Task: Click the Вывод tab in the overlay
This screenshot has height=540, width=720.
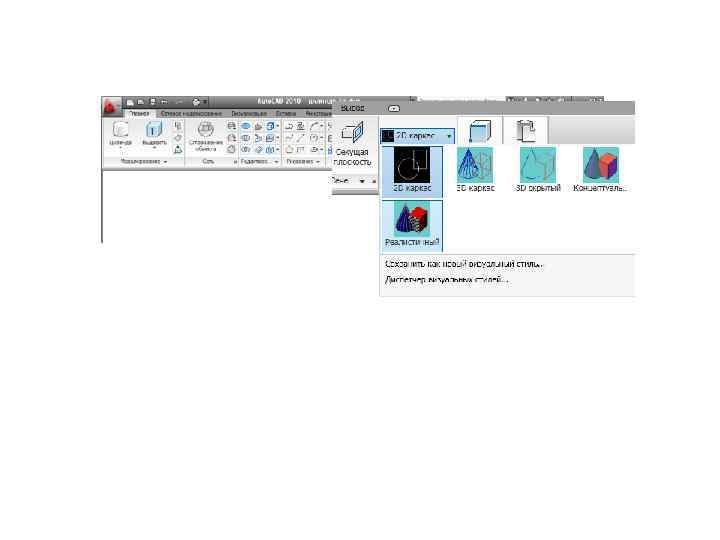Action: 353,108
